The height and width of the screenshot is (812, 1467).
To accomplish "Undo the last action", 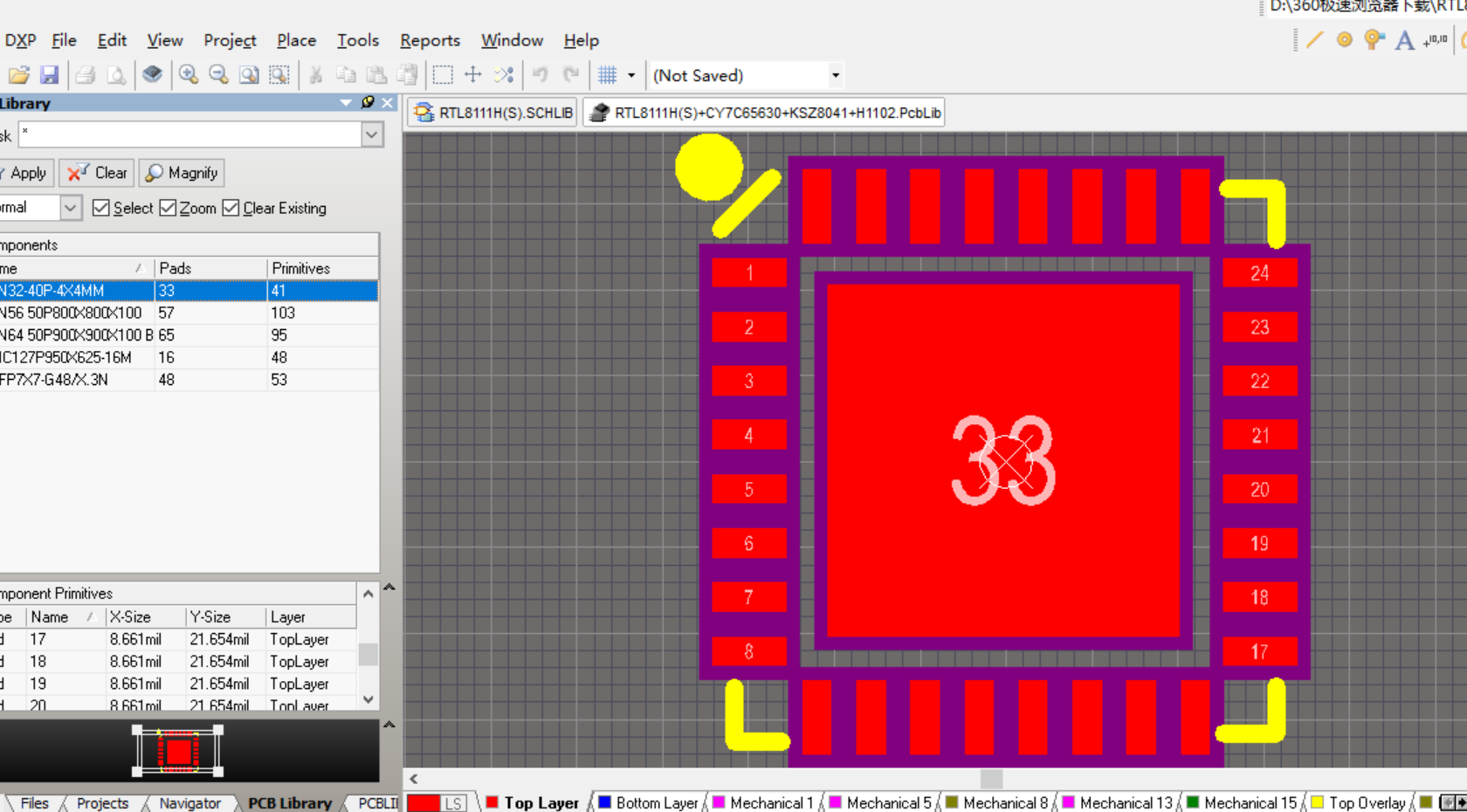I will [541, 75].
